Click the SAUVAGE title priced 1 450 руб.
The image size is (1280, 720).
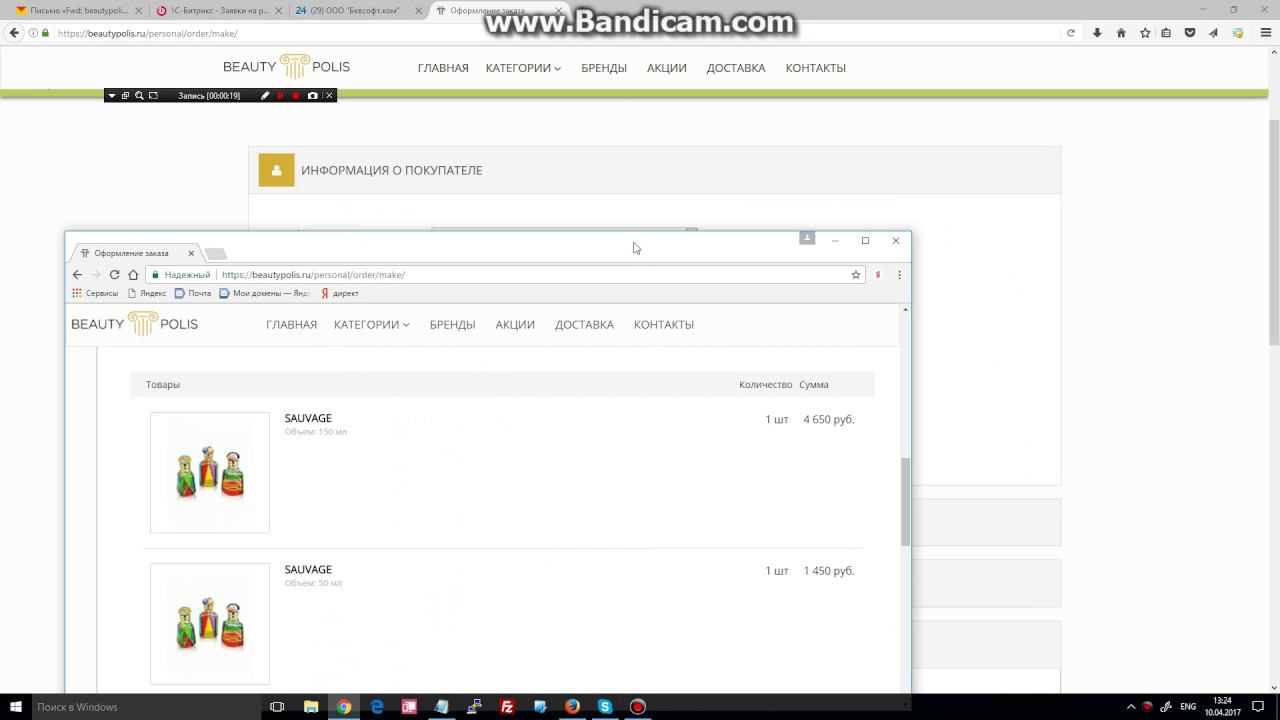pyautogui.click(x=308, y=570)
